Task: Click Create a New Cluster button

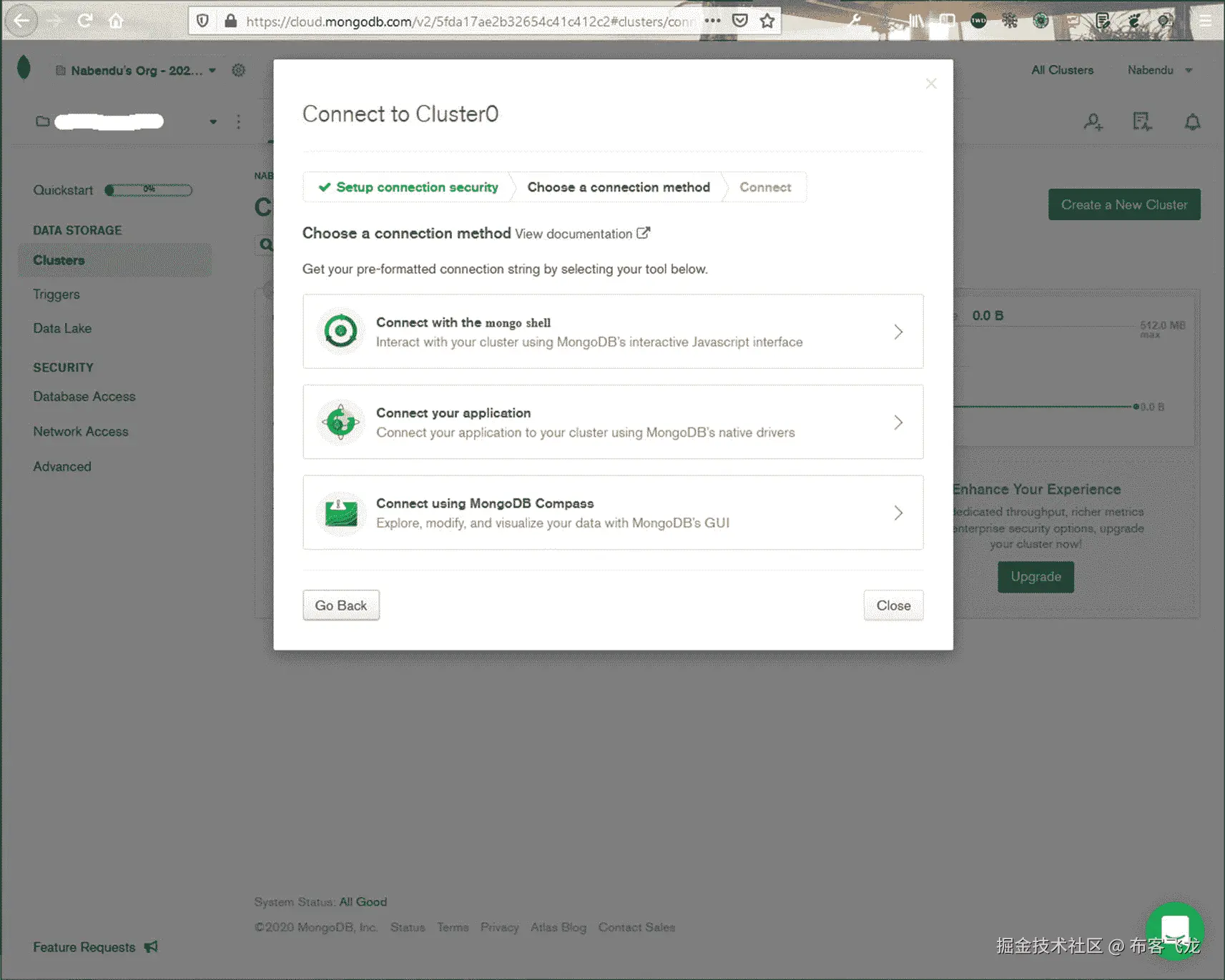Action: point(1124,204)
